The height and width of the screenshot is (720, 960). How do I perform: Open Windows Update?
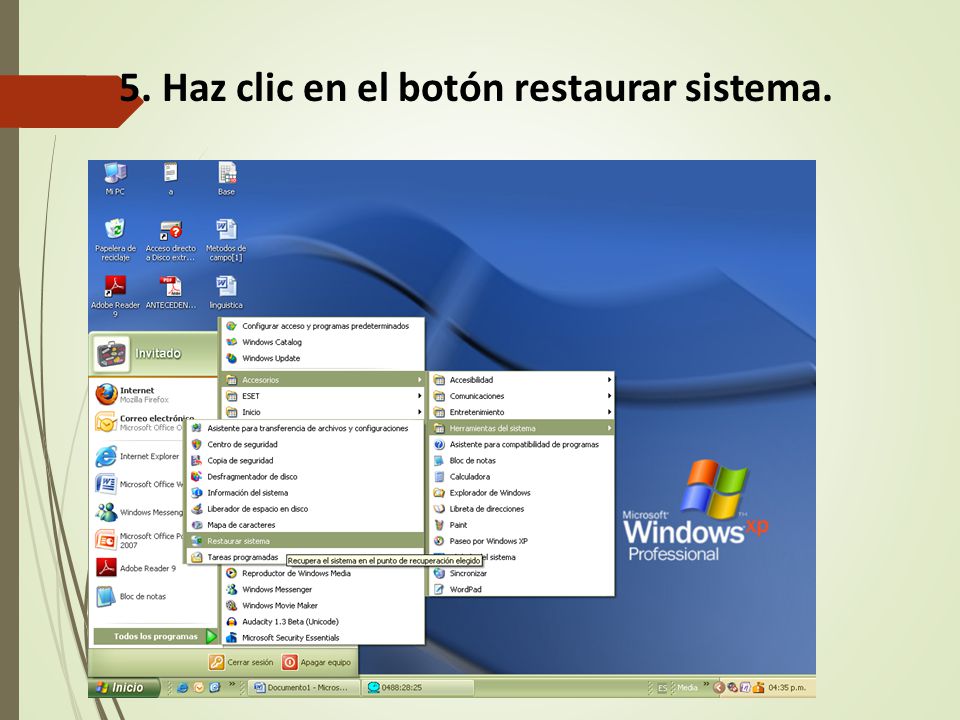click(323, 358)
